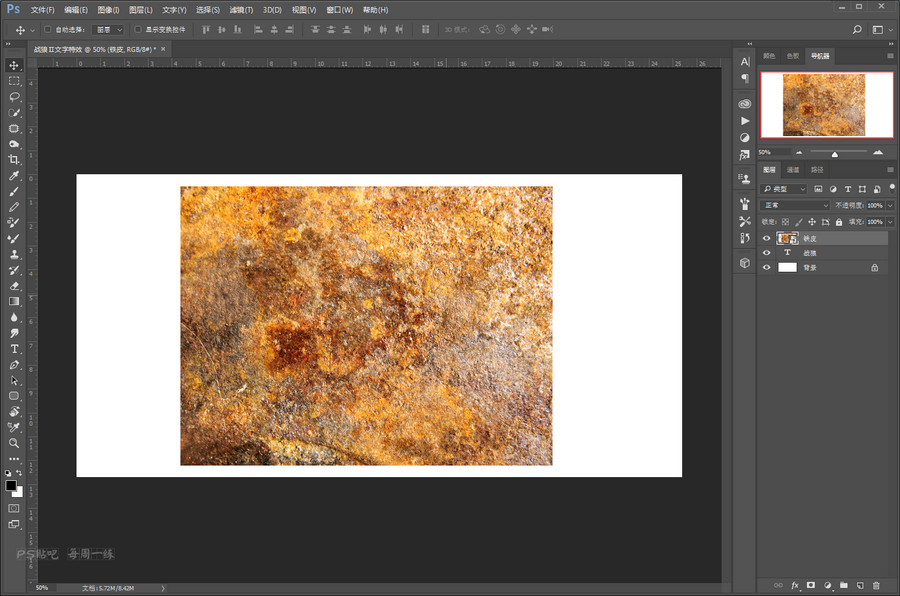Click the delete layer trash icon
Viewport: 900px width, 596px height.
pos(876,584)
